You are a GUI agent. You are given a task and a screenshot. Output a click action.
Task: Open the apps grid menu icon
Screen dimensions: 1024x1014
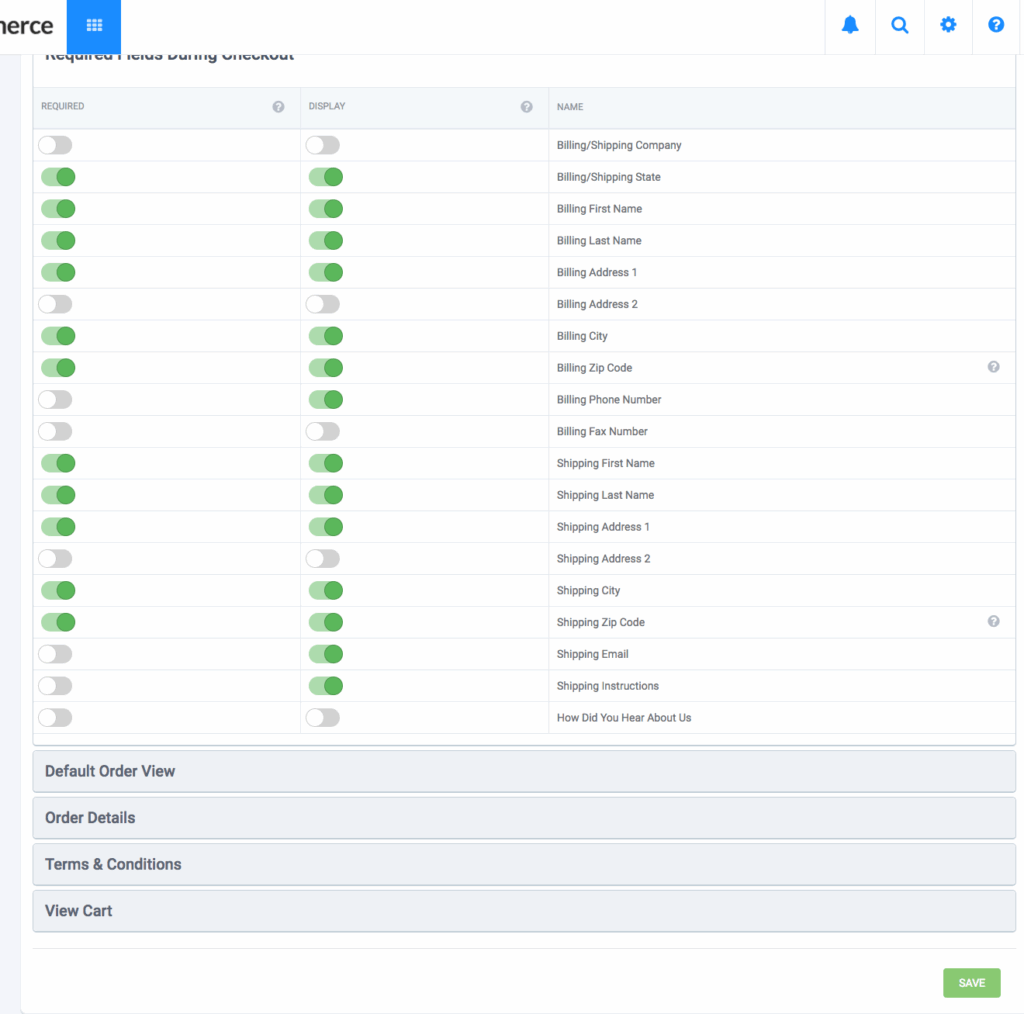tap(94, 26)
